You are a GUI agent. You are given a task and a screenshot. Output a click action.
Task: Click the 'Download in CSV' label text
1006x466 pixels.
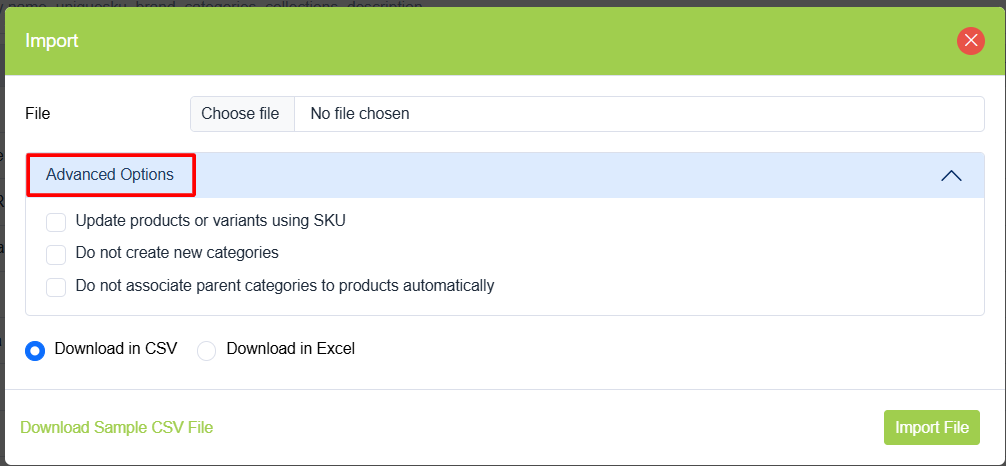(x=116, y=349)
